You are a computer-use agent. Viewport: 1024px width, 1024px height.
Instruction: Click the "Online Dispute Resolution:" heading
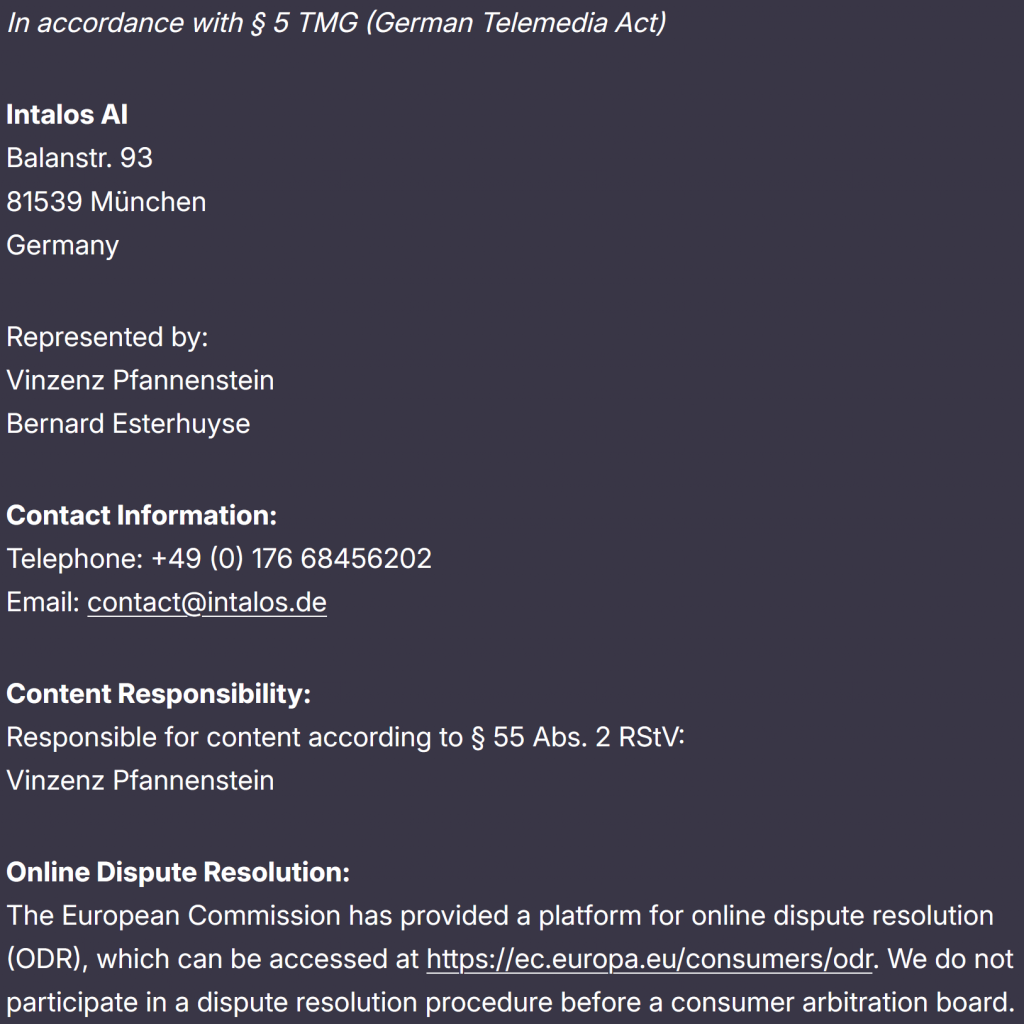pyautogui.click(x=178, y=873)
